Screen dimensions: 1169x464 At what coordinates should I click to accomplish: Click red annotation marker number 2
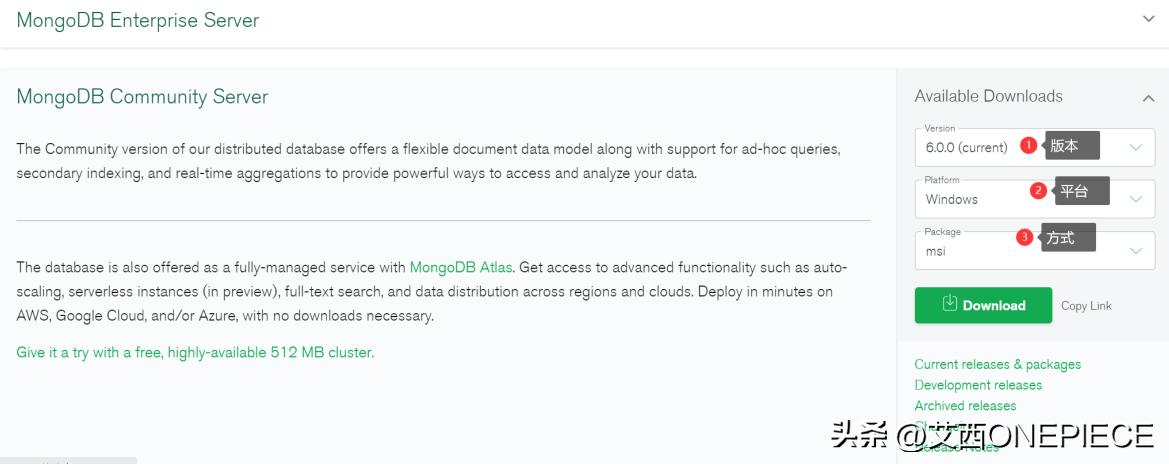click(1039, 190)
